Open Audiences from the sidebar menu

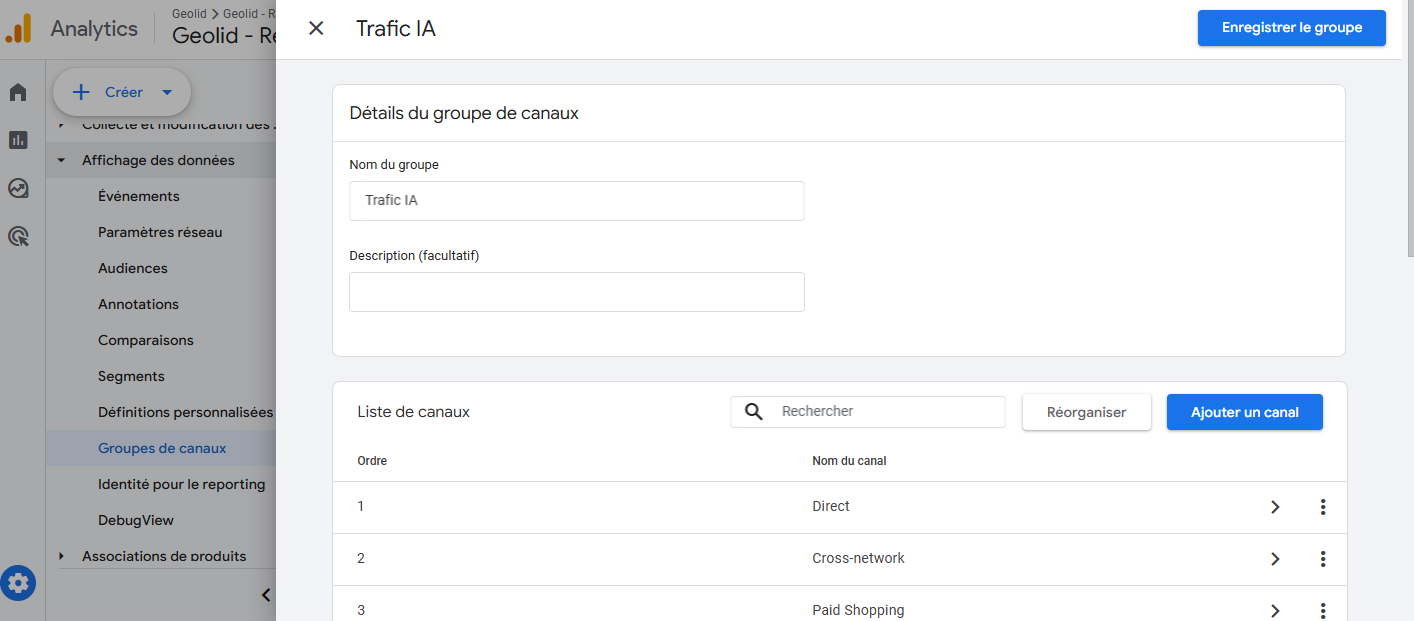point(132,267)
